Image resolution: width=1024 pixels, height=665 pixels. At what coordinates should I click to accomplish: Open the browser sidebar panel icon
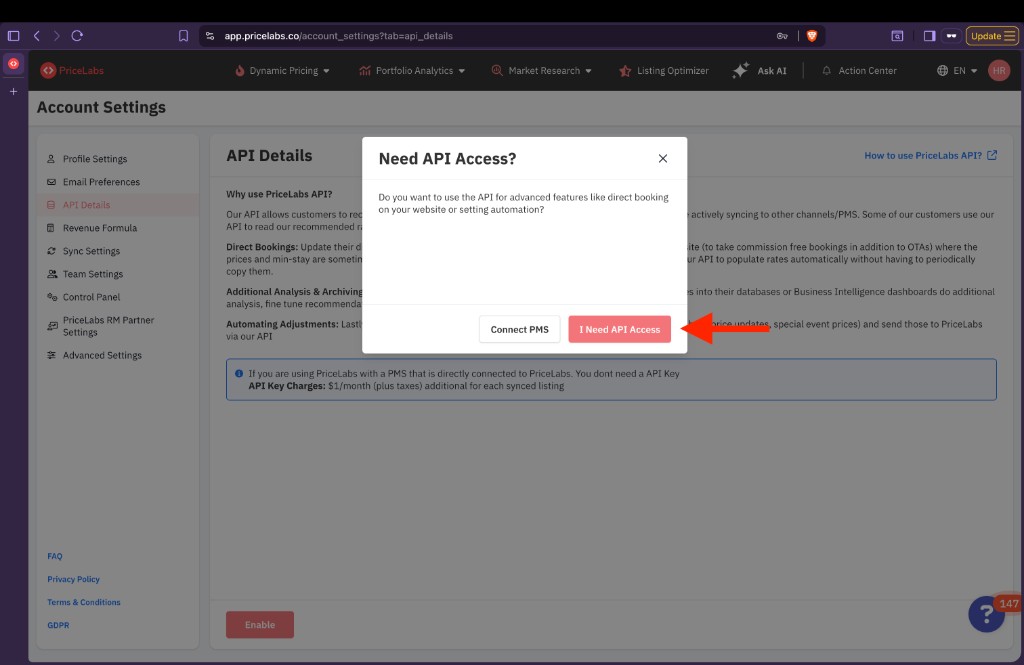pos(14,36)
